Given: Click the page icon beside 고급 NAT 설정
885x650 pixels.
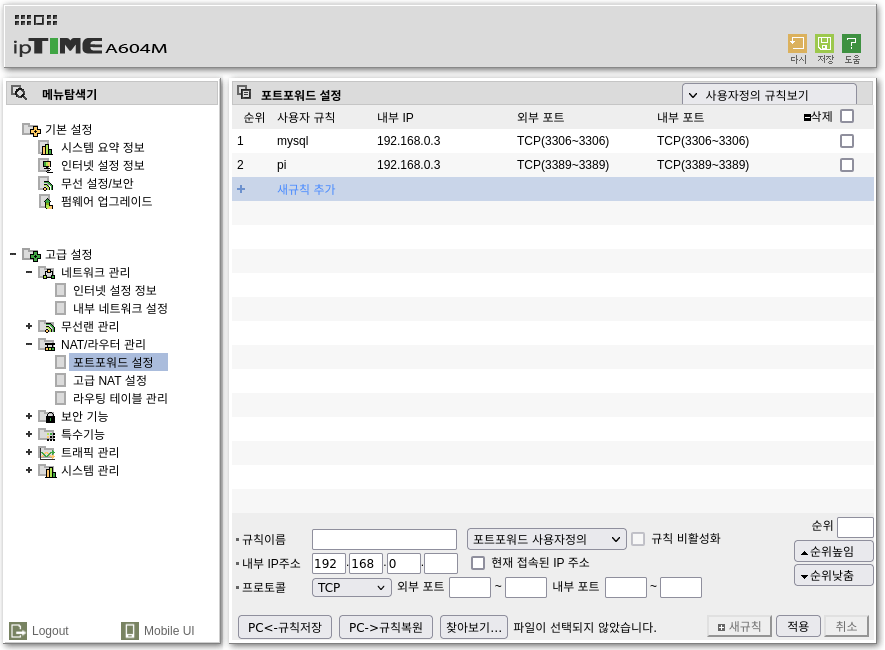Looking at the screenshot, I should (x=60, y=380).
